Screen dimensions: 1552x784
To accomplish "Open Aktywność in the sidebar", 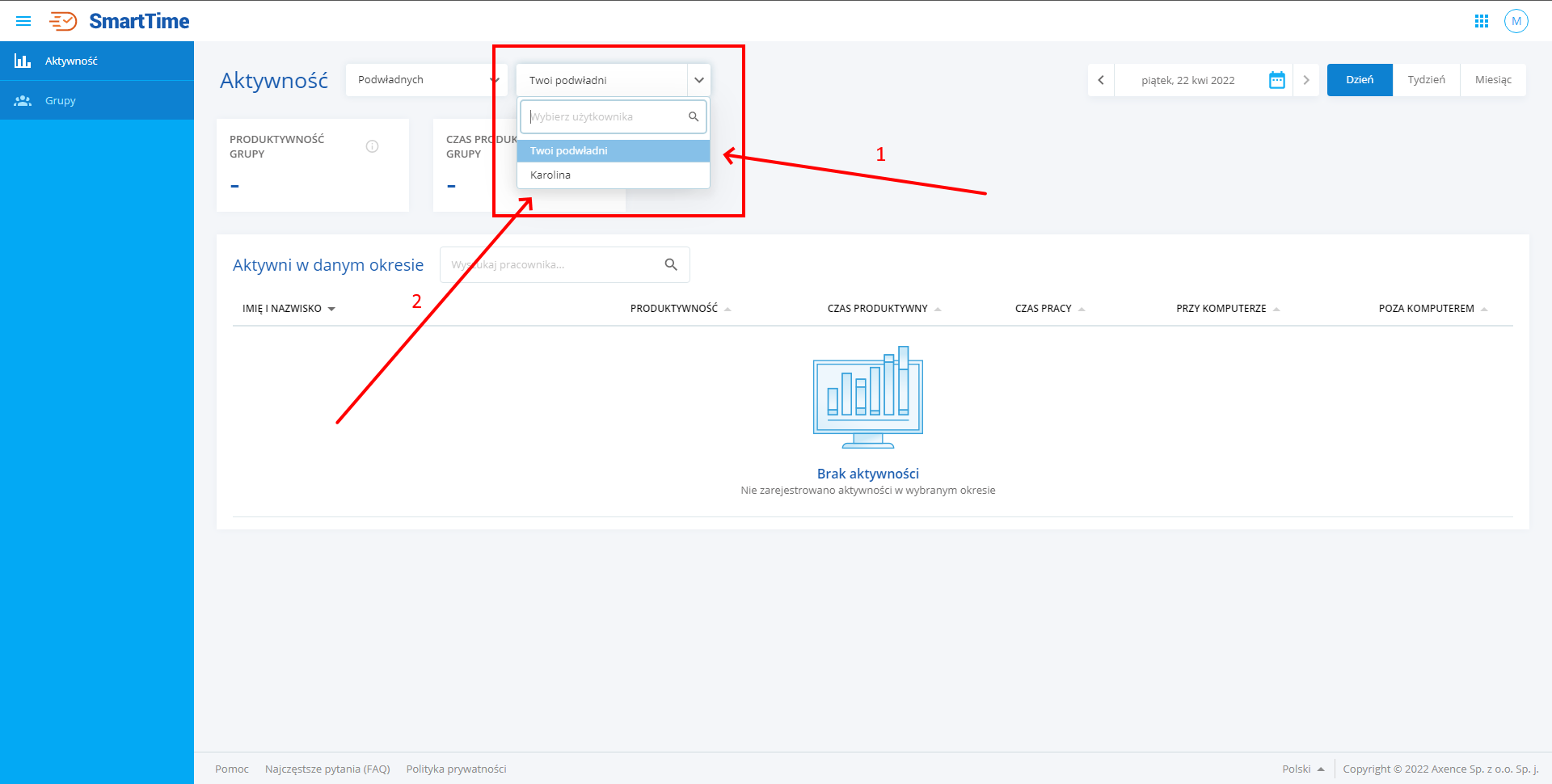I will click(71, 61).
